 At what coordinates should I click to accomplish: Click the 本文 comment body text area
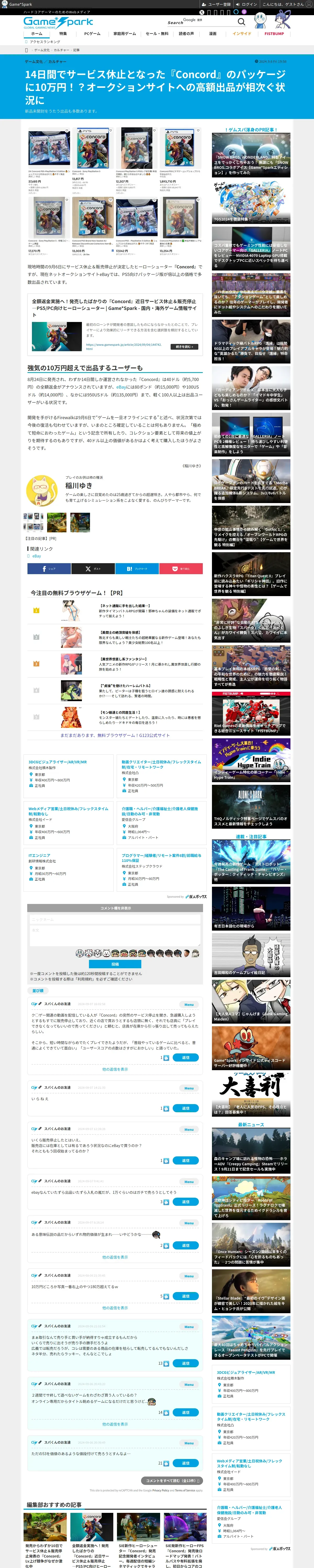[115, 936]
